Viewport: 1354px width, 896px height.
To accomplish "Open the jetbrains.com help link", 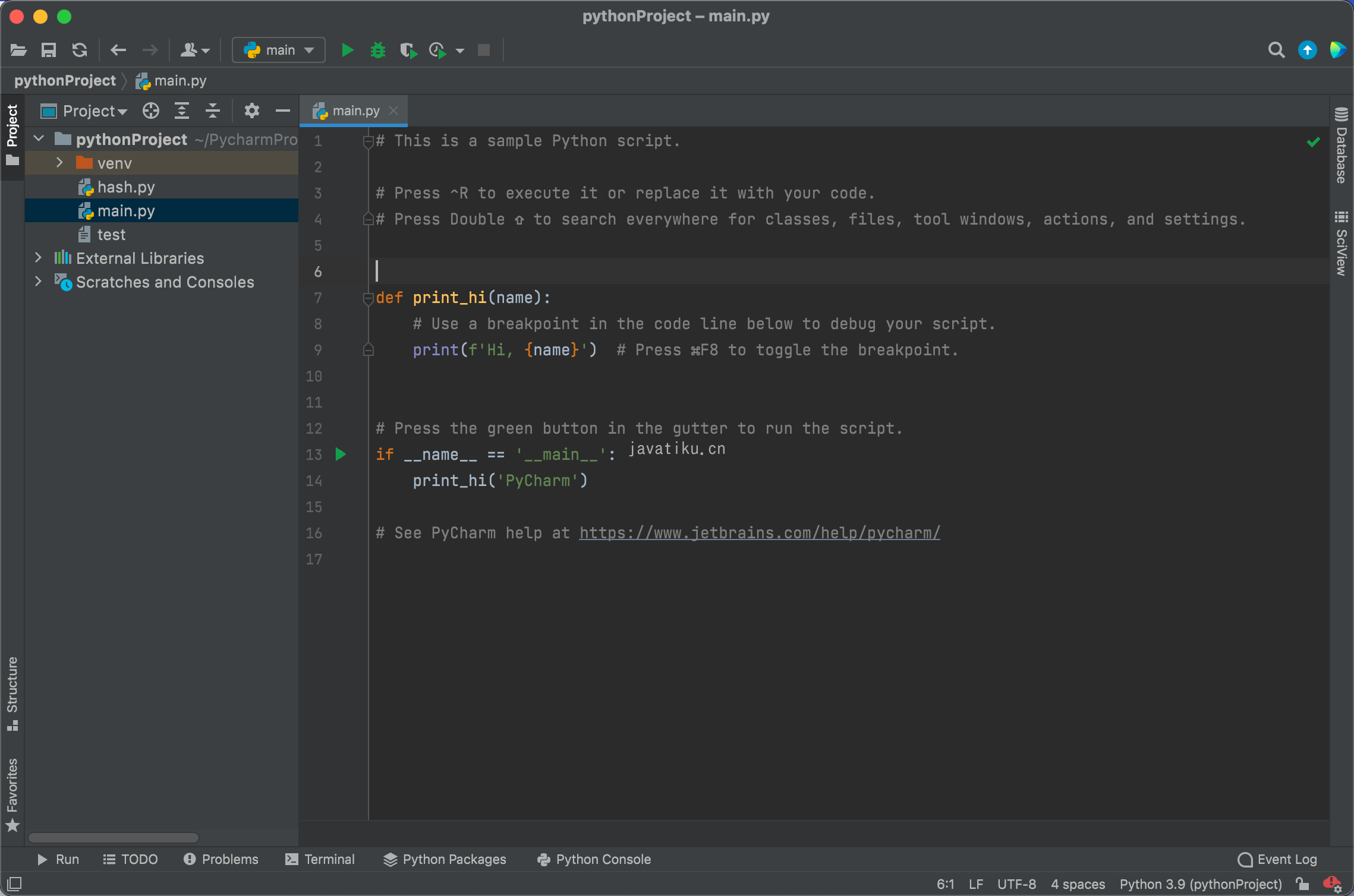I will click(x=760, y=533).
